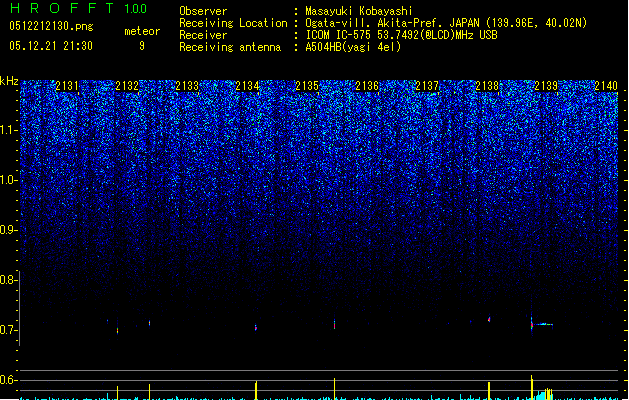This screenshot has height=400, width=629.
Task: Select observer name Masayuki Kobayashi
Action: [359, 11]
